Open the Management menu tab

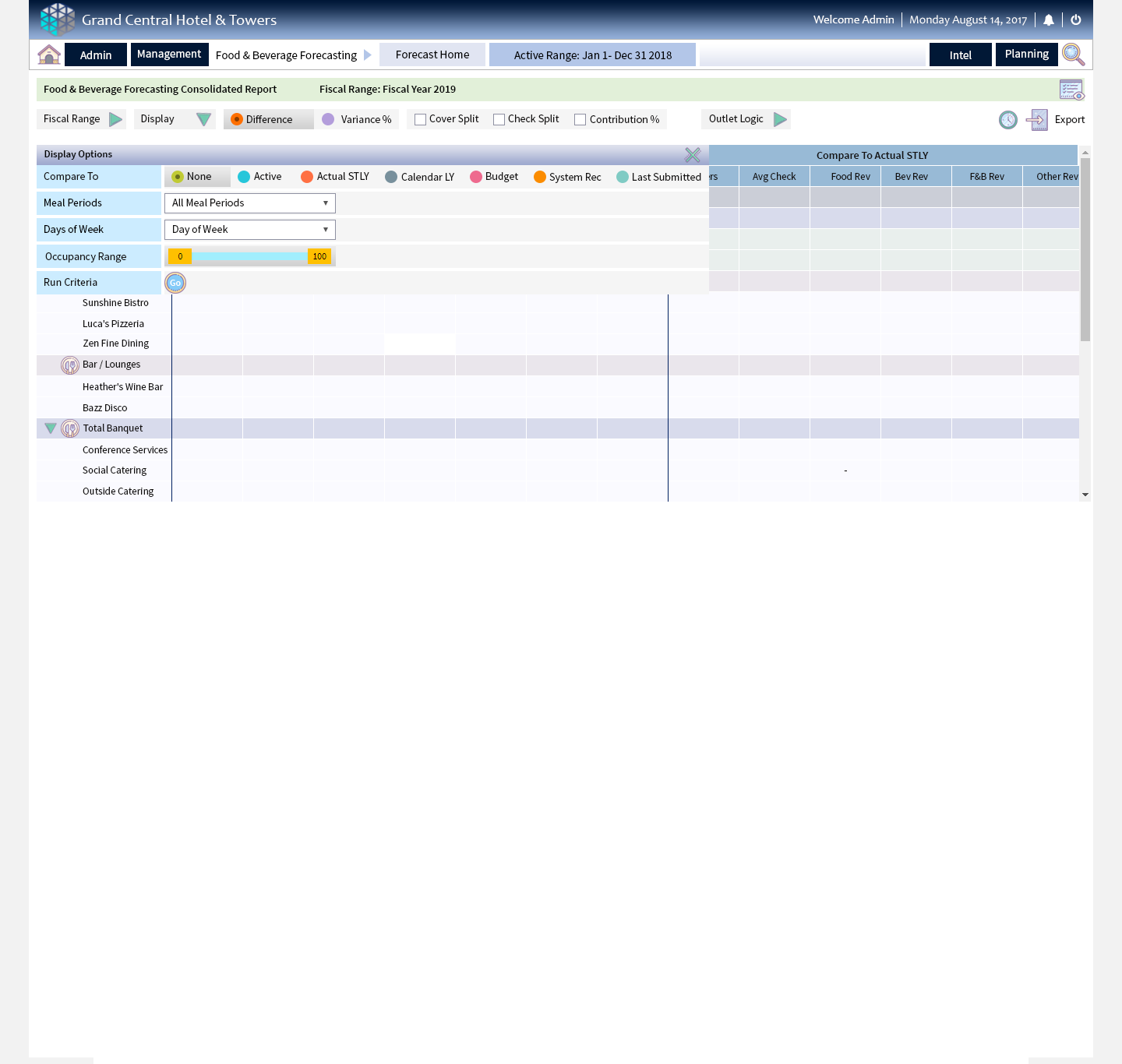pos(169,55)
